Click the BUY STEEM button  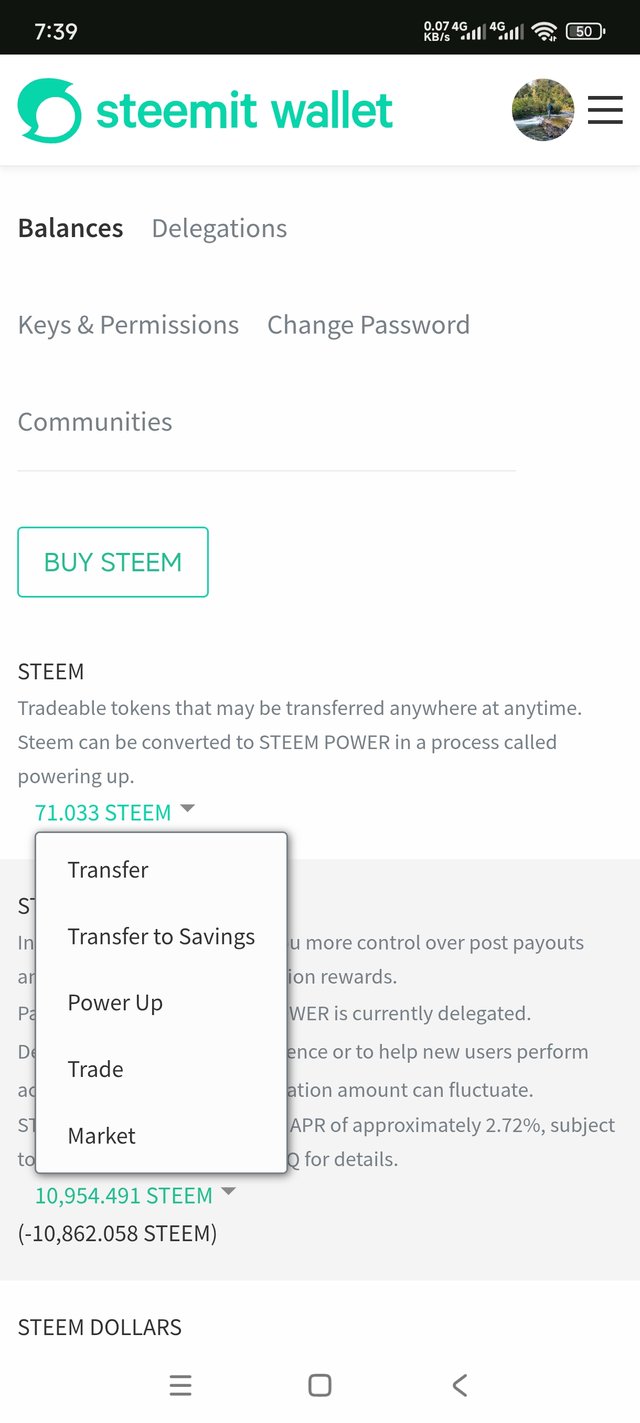(113, 562)
